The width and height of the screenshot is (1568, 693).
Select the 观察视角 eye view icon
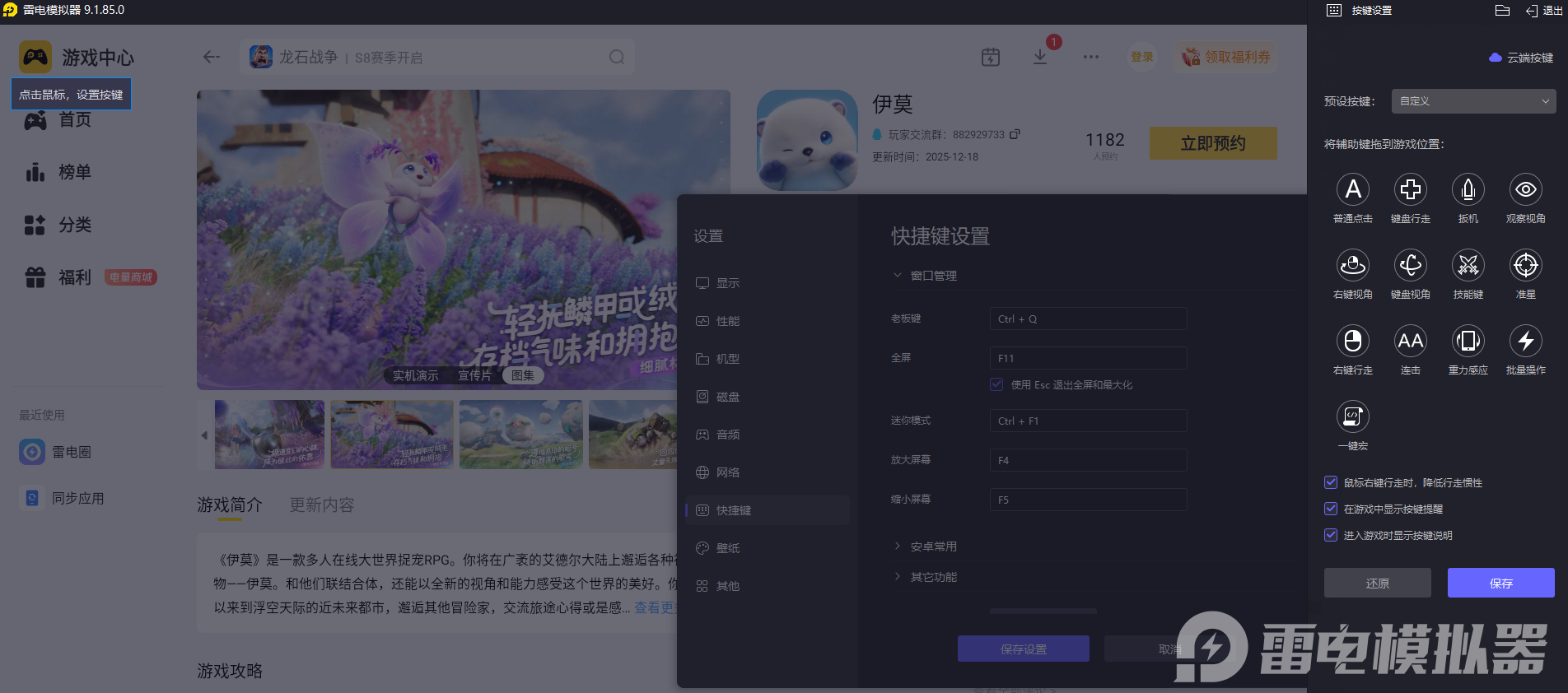tap(1525, 189)
